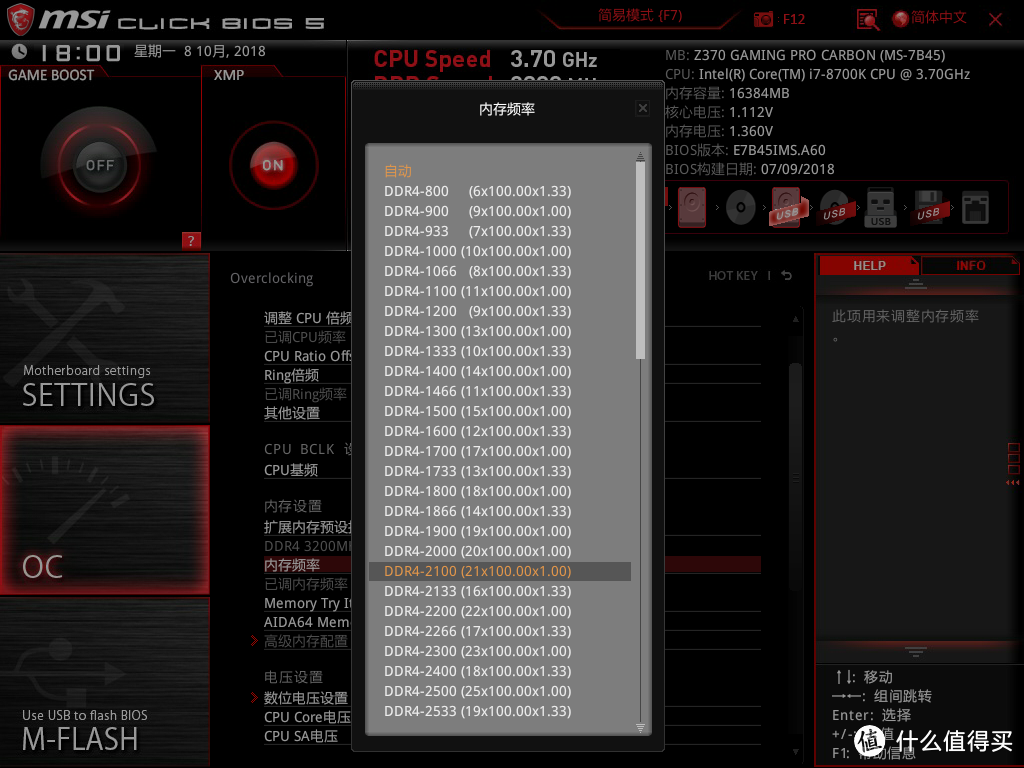
Task: Click scroll-down arrow in frequency list
Action: click(x=640, y=728)
